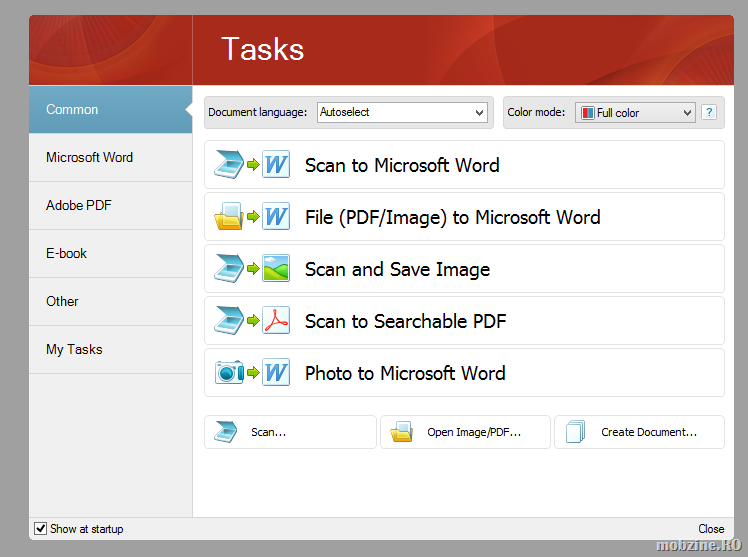Go to the My Tasks tab
748x557 pixels.
pos(74,349)
